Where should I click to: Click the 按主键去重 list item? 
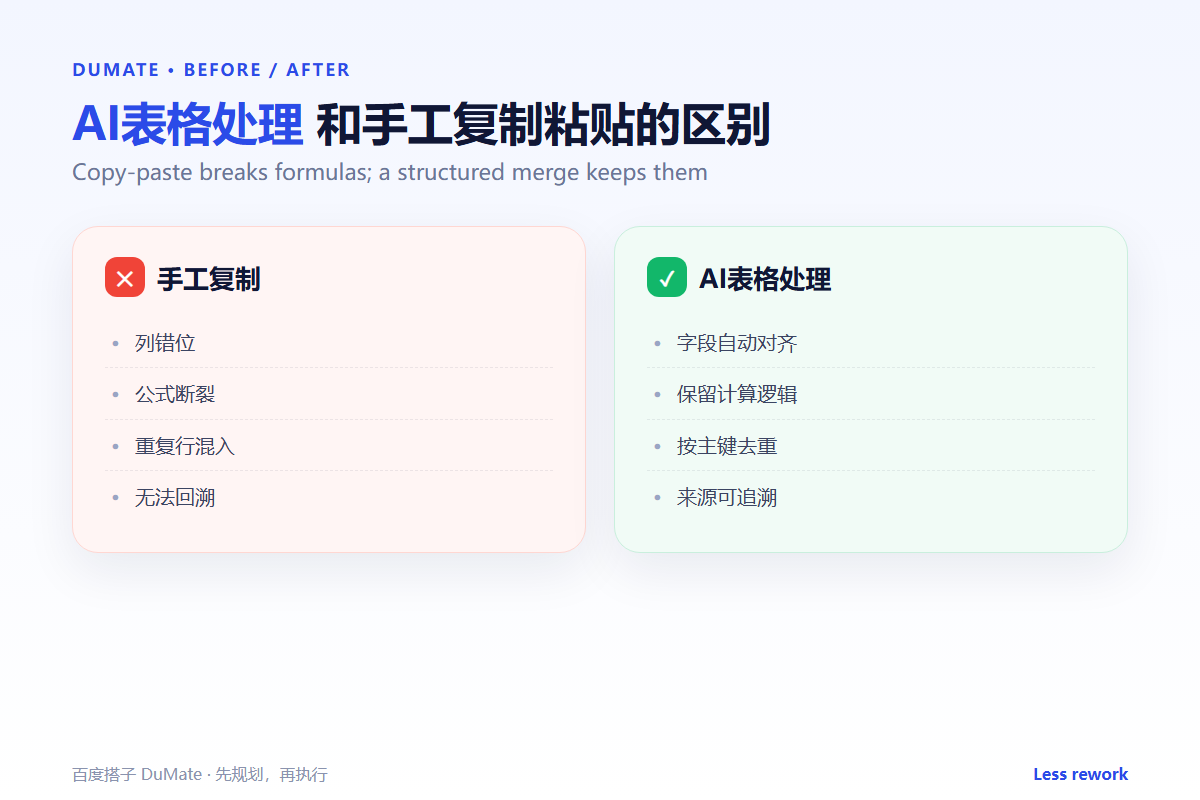point(871,446)
